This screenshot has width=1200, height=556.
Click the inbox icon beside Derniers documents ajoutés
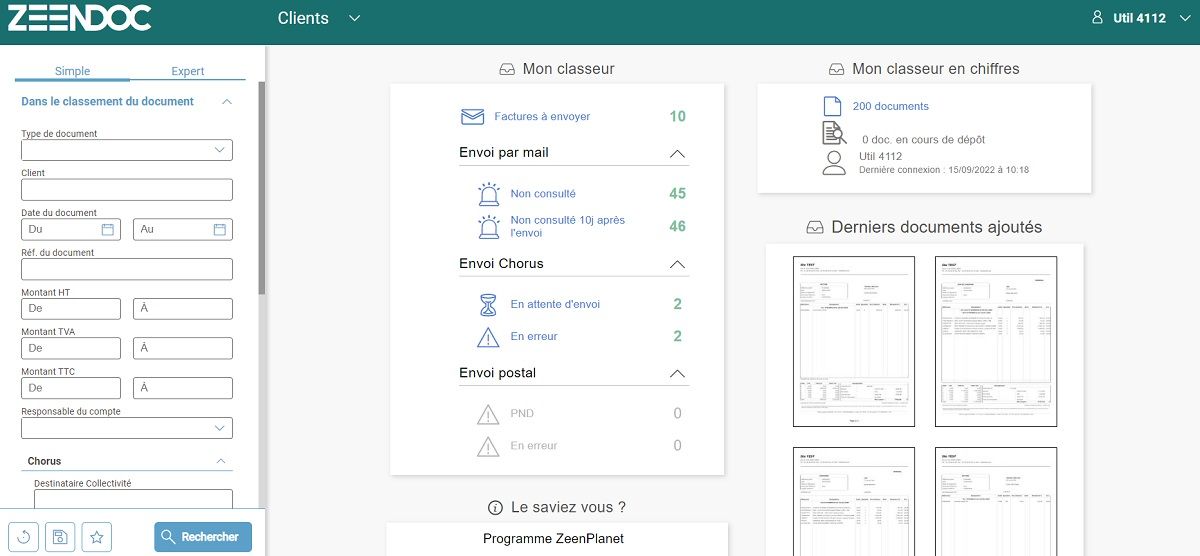coord(815,227)
